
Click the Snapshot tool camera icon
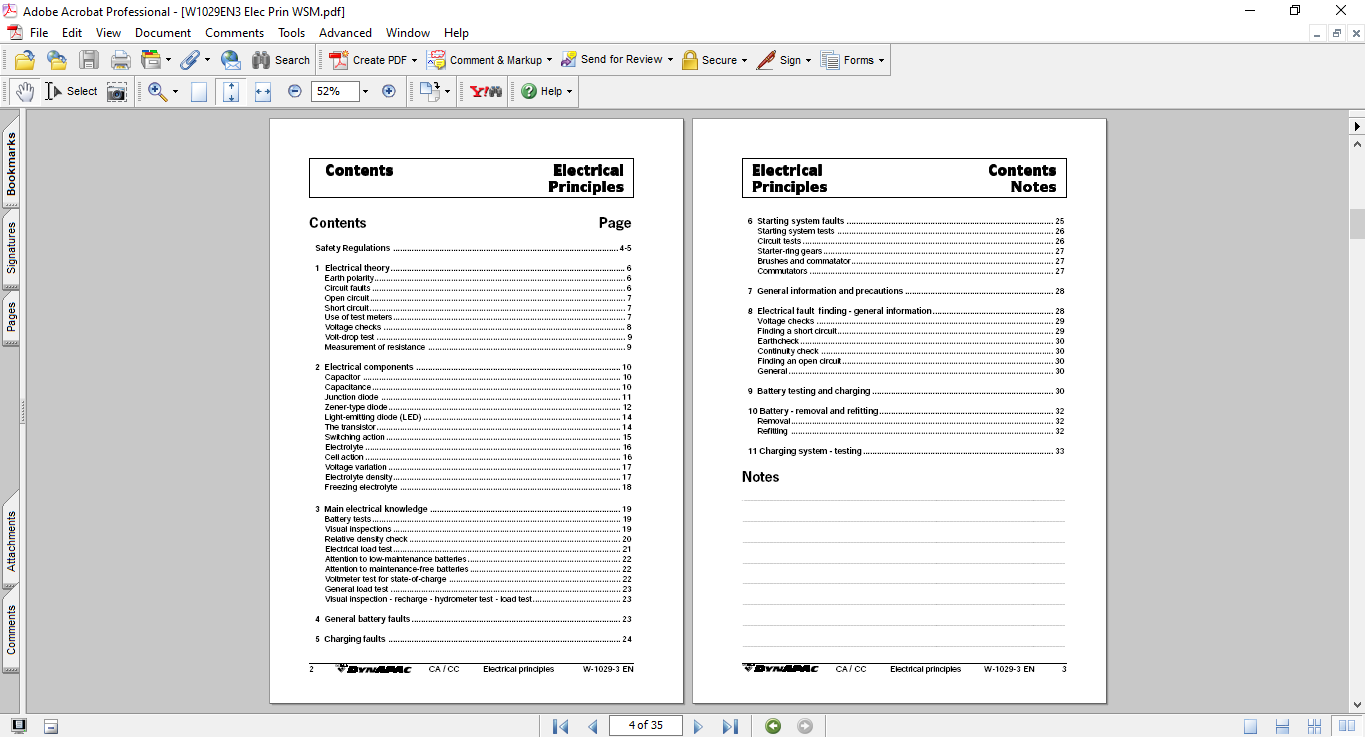117,91
